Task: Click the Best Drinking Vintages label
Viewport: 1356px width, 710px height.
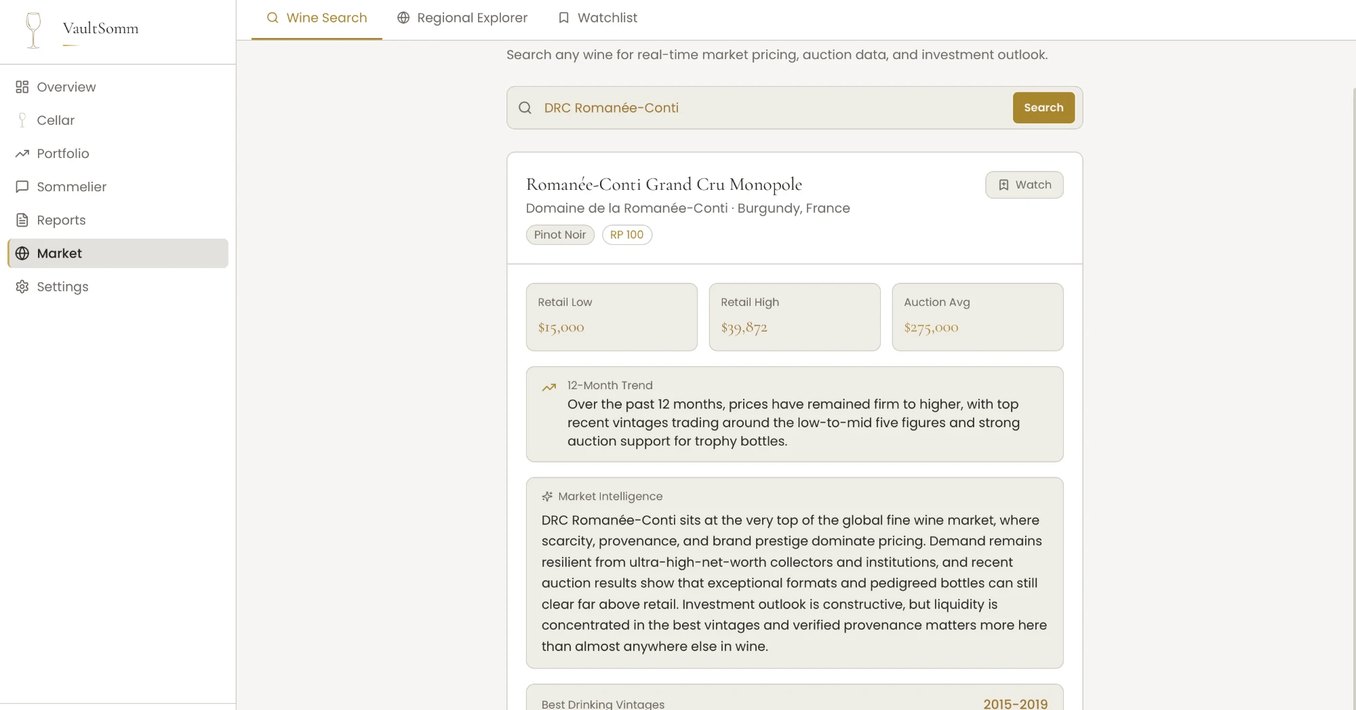Action: (x=603, y=704)
